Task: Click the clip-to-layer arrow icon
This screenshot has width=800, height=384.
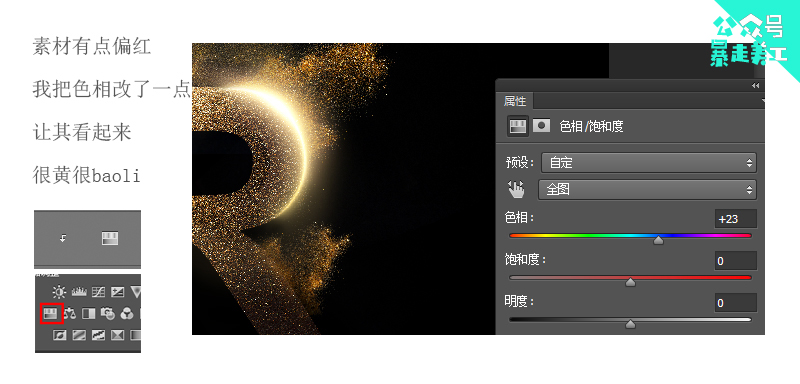Action: pos(62,238)
